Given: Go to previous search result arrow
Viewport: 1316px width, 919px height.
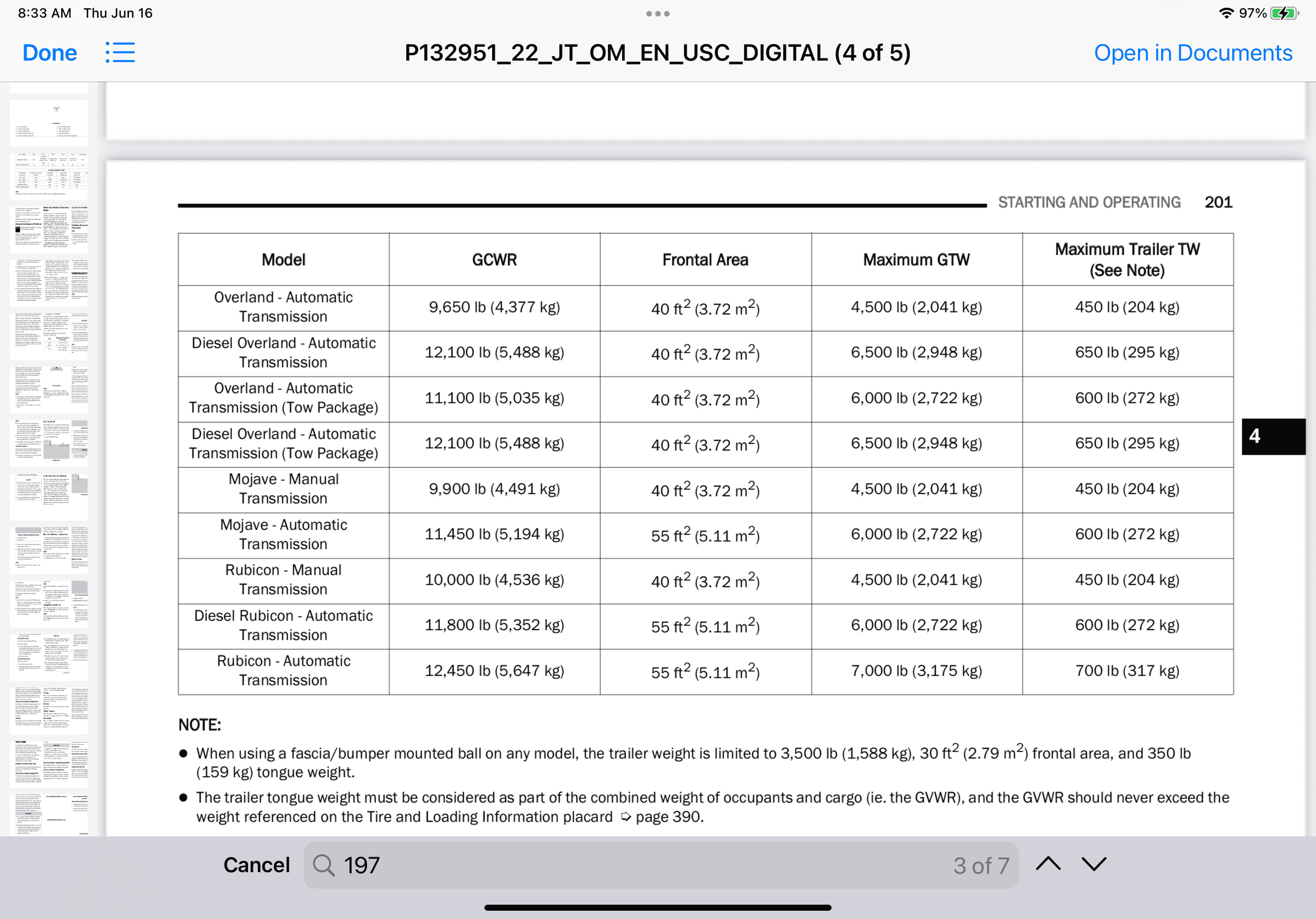Looking at the screenshot, I should pyautogui.click(x=1048, y=863).
